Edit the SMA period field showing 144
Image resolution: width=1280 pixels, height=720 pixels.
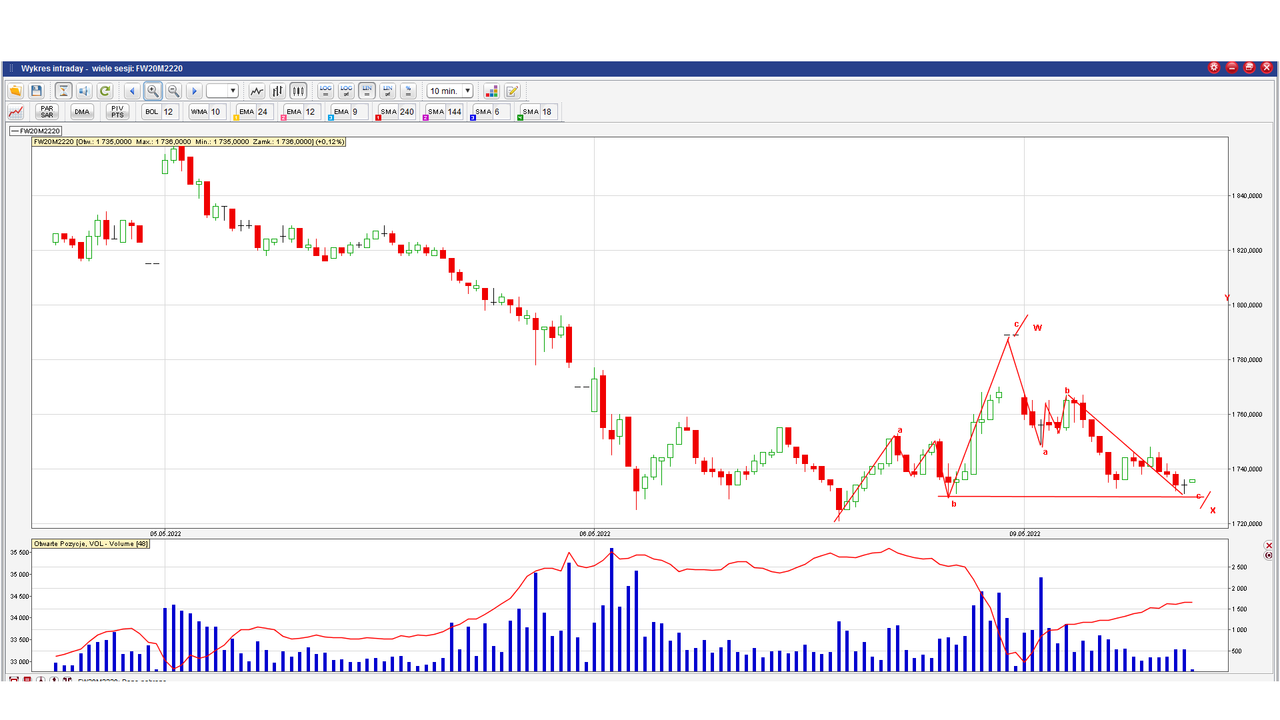[455, 112]
